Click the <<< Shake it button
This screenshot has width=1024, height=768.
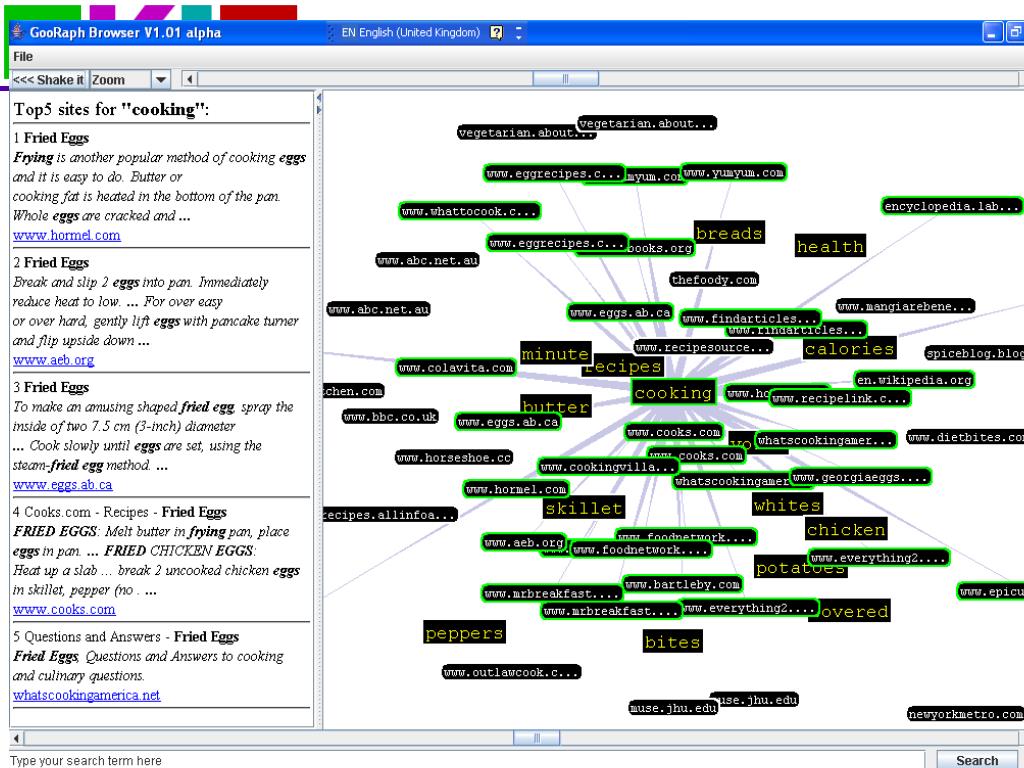[x=49, y=80]
